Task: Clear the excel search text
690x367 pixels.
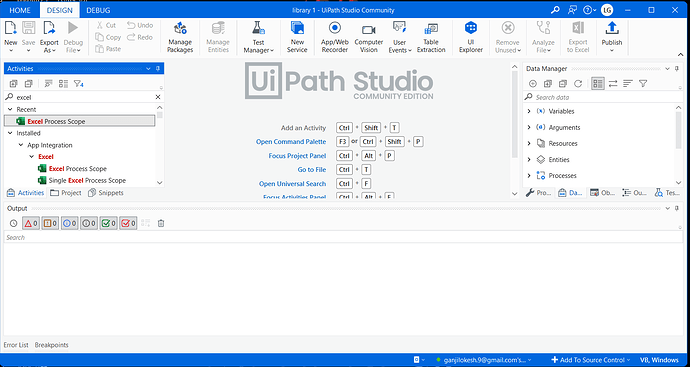Action: pyautogui.click(x=158, y=97)
